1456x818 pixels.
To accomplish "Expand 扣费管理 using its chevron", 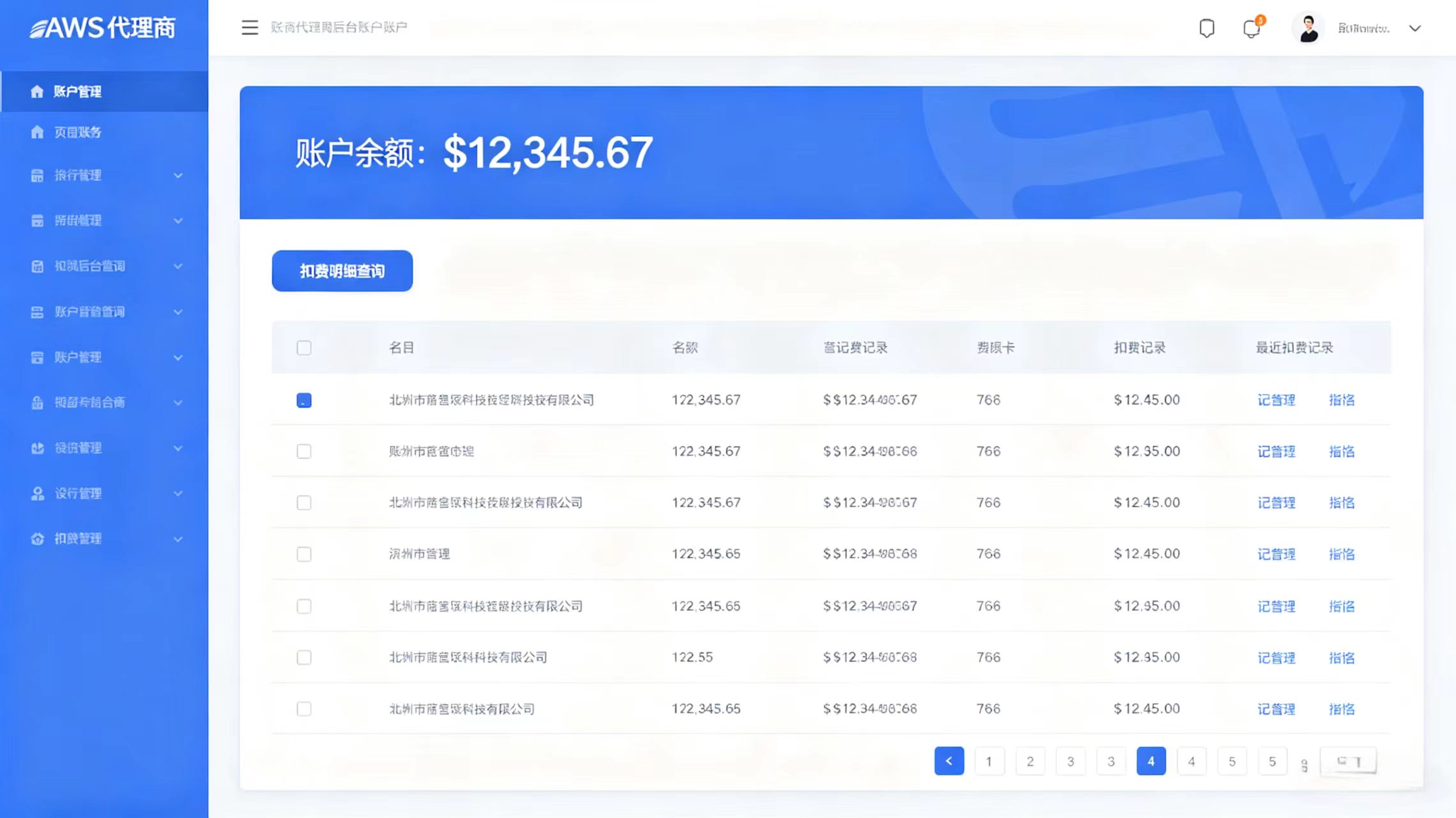I will (x=178, y=539).
